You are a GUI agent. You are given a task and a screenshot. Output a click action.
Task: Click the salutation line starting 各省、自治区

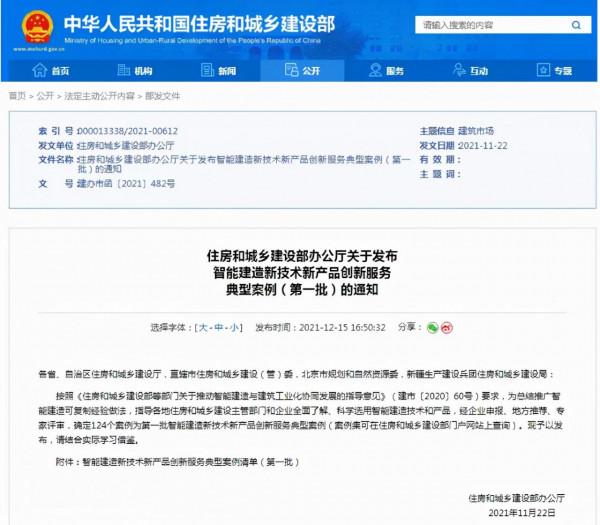(296, 374)
